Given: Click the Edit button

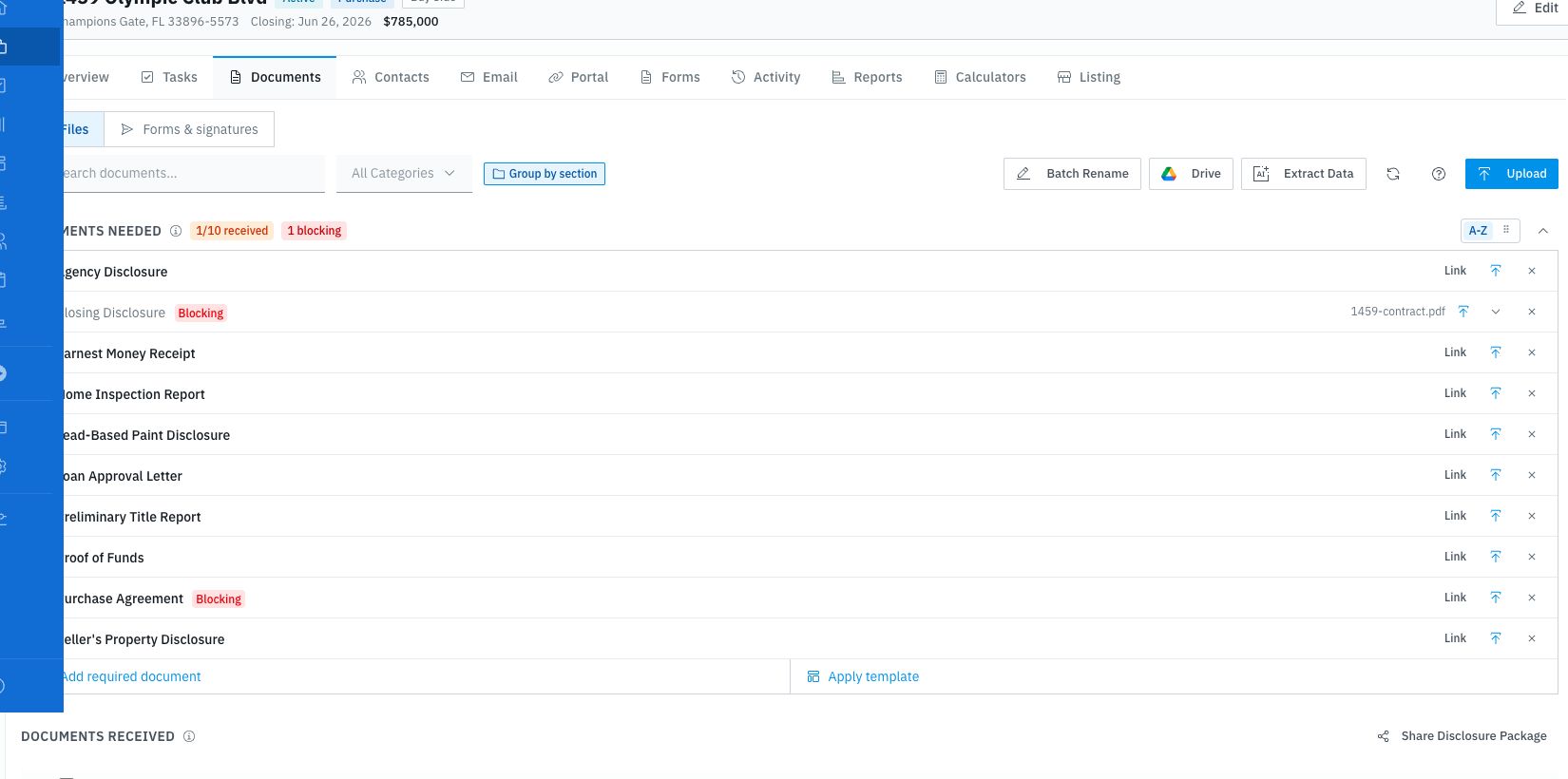Looking at the screenshot, I should pos(1534,9).
